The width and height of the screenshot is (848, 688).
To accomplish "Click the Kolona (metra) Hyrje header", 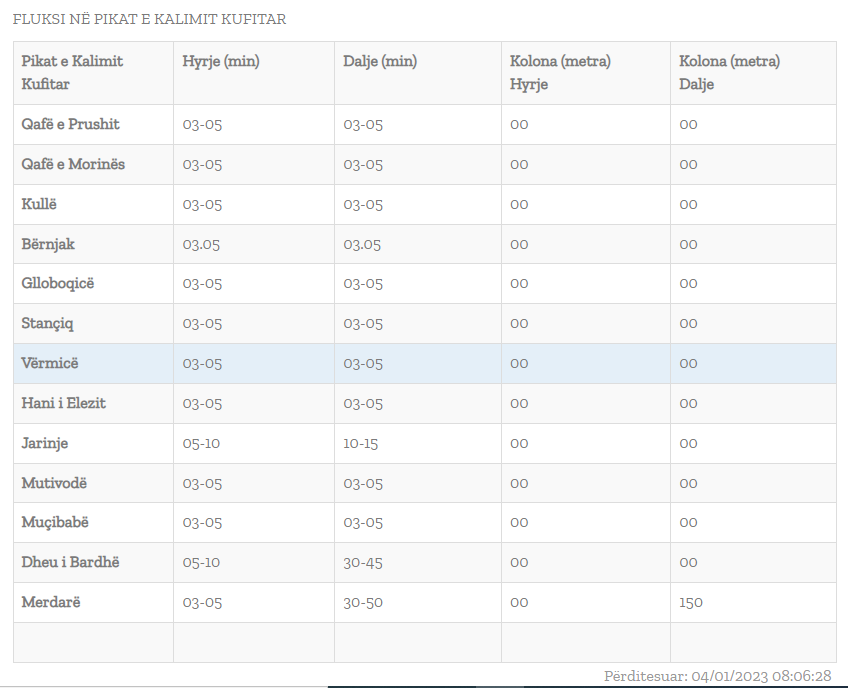I will coord(560,72).
